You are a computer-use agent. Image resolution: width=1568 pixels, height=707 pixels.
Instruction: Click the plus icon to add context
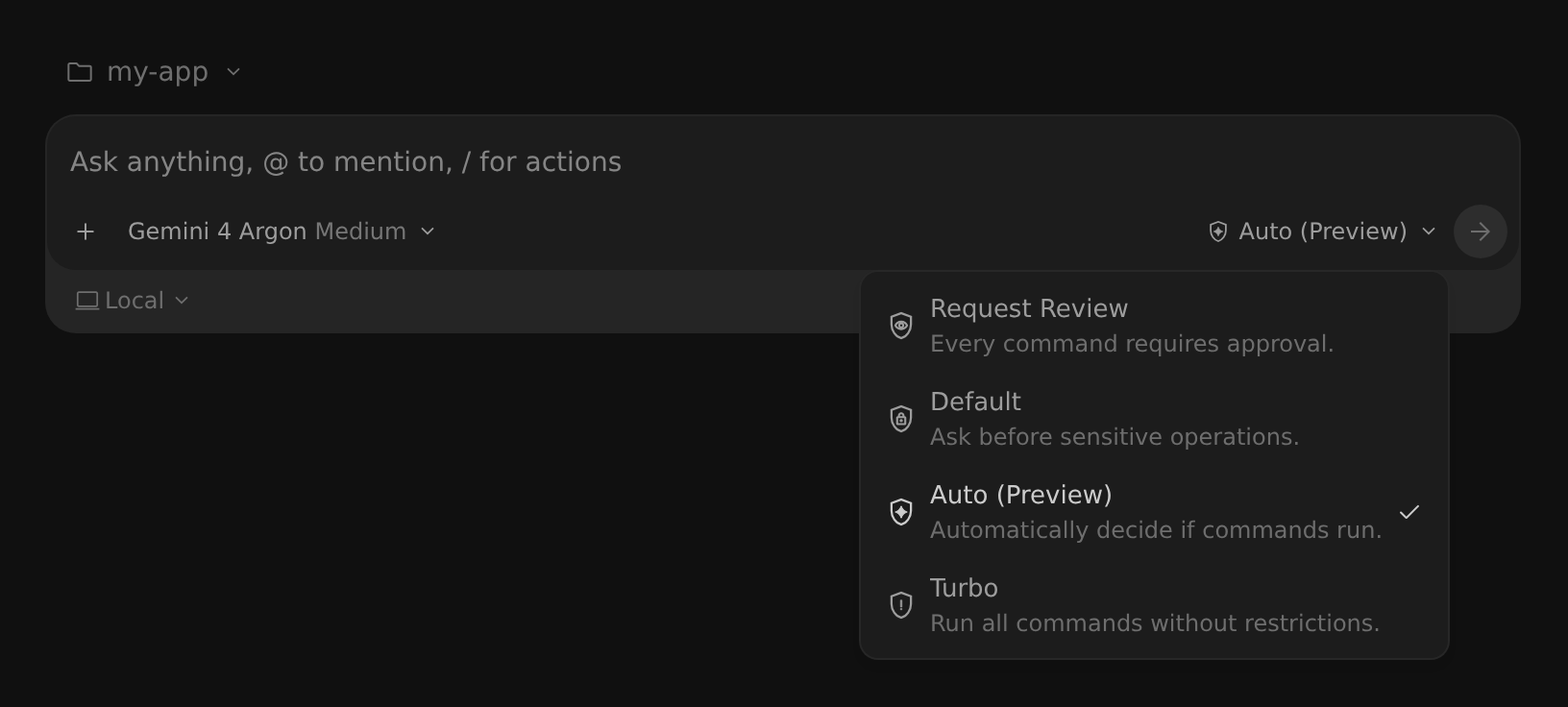click(x=86, y=232)
